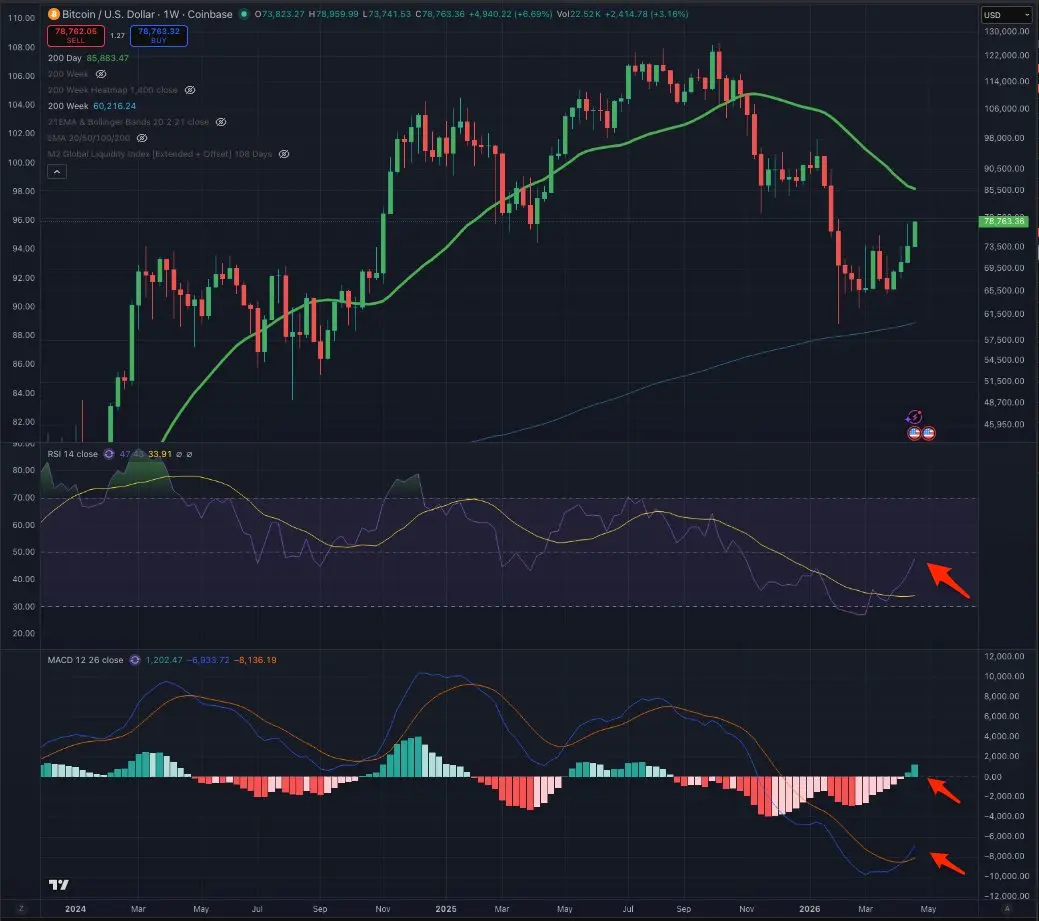Click the 200 Day value 85,883.47
This screenshot has height=921, width=1039.
(x=107, y=58)
